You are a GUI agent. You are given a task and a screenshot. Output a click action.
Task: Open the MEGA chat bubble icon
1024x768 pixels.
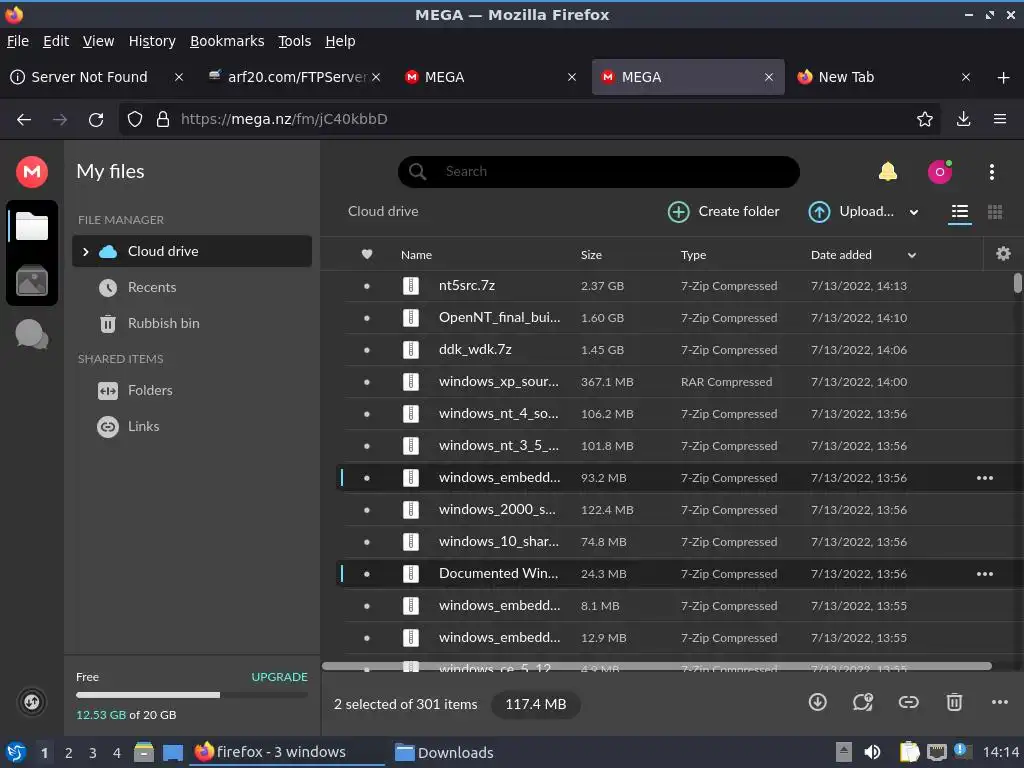[x=31, y=334]
